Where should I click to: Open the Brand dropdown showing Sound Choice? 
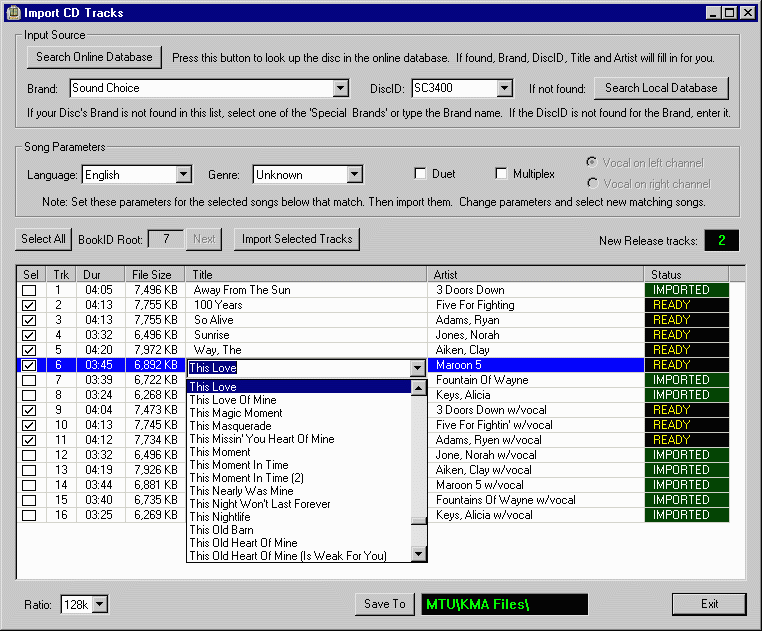(341, 88)
